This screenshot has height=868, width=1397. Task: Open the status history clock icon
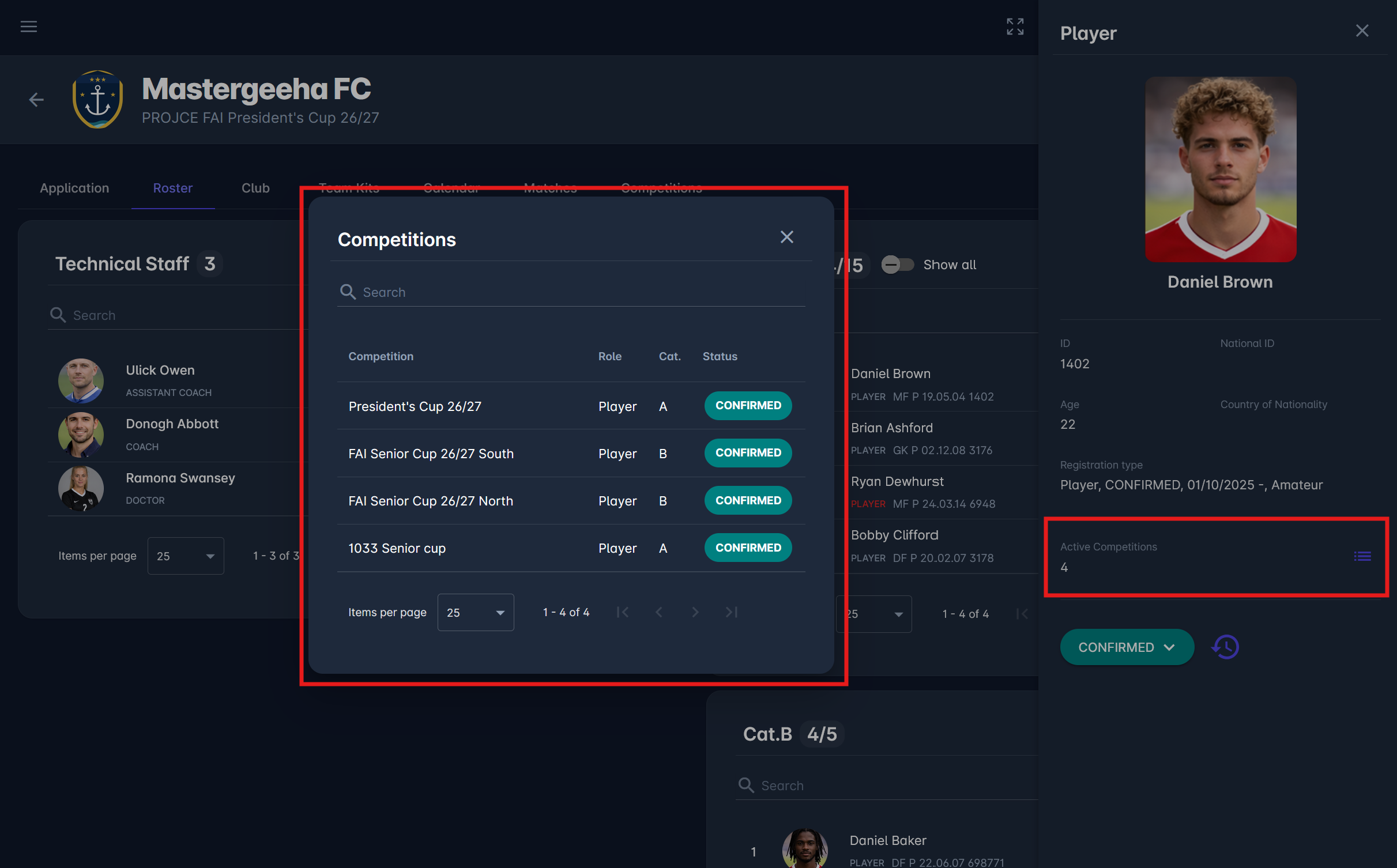1226,647
